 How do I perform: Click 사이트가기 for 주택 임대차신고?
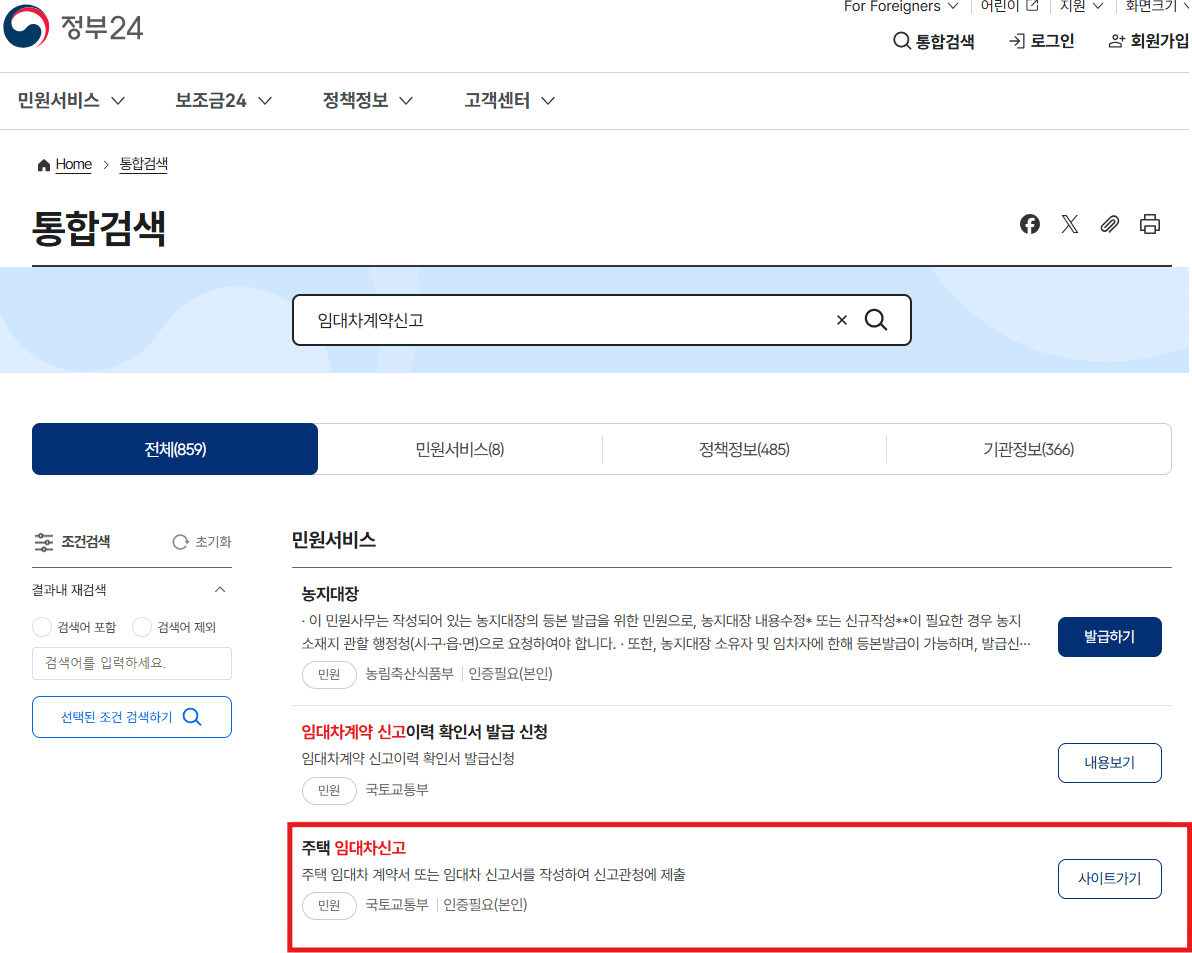[1109, 878]
